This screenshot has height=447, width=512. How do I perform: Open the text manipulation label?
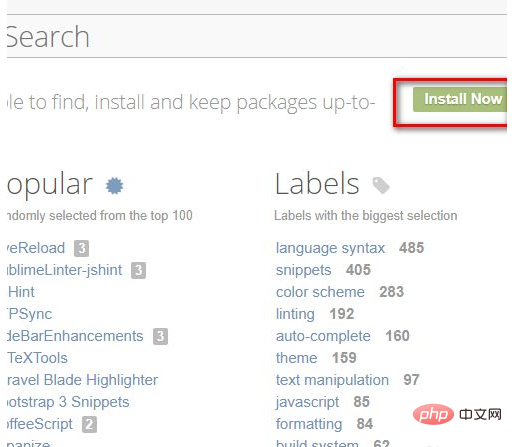[332, 380]
